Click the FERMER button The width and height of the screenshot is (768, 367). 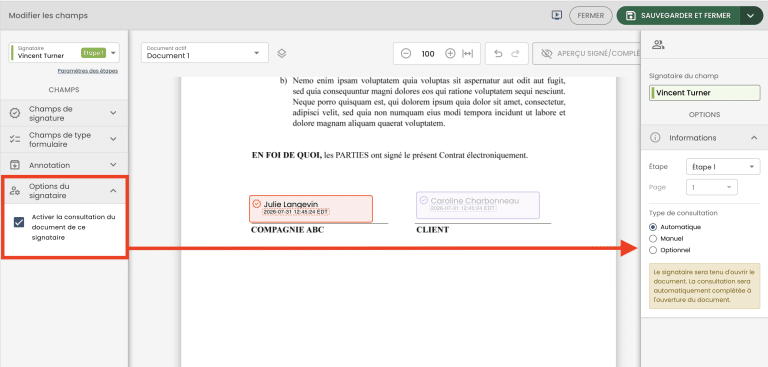point(590,15)
